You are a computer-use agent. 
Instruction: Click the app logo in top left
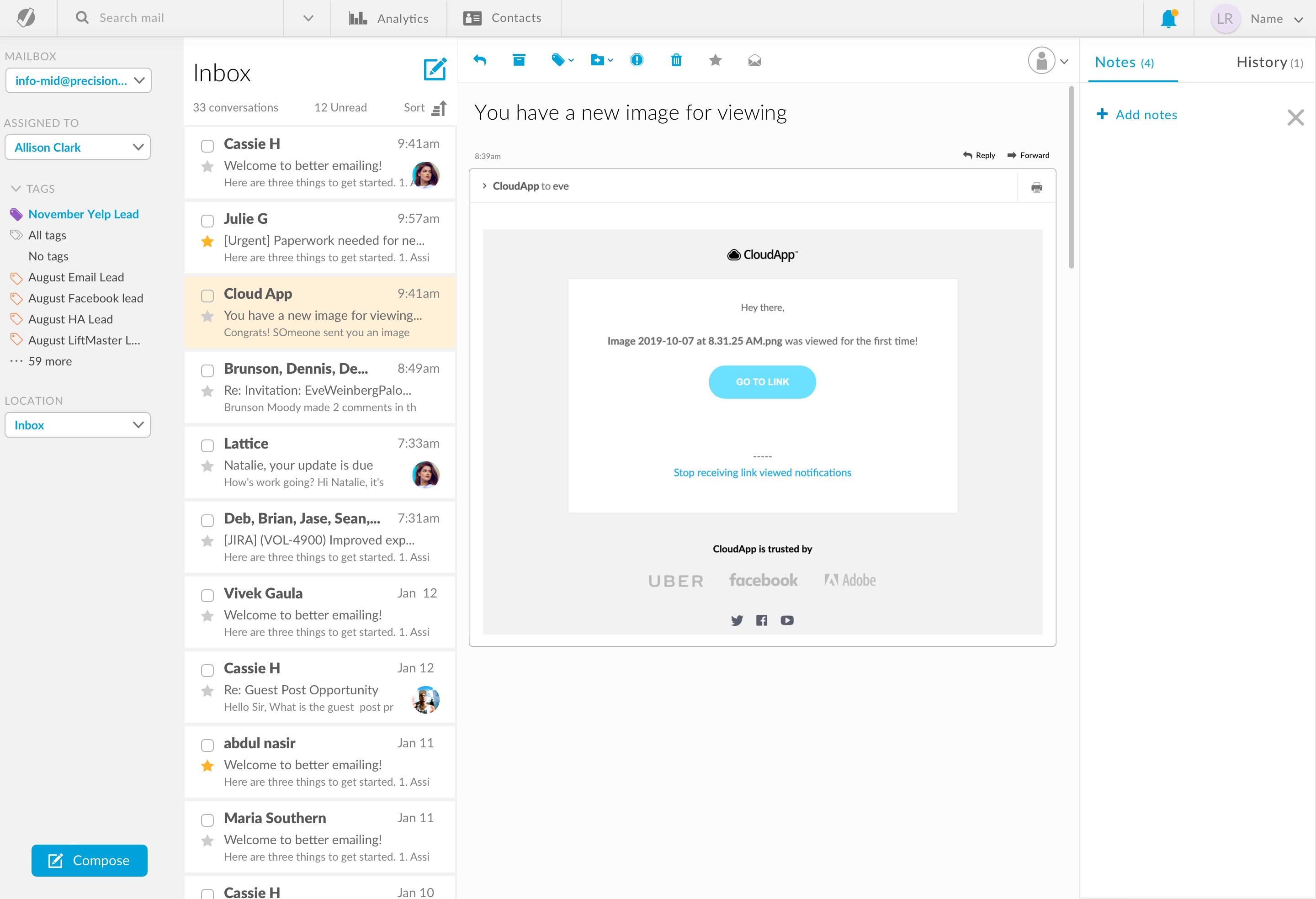point(27,17)
